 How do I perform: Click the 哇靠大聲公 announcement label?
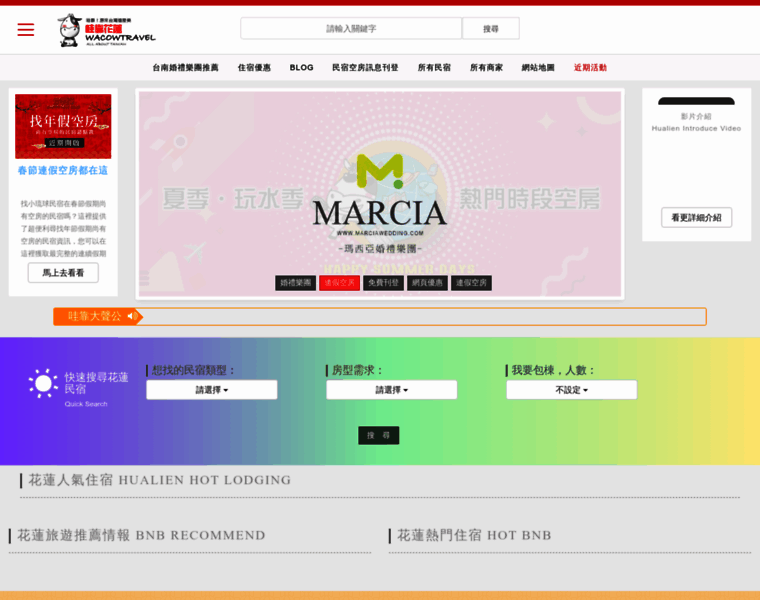95,316
